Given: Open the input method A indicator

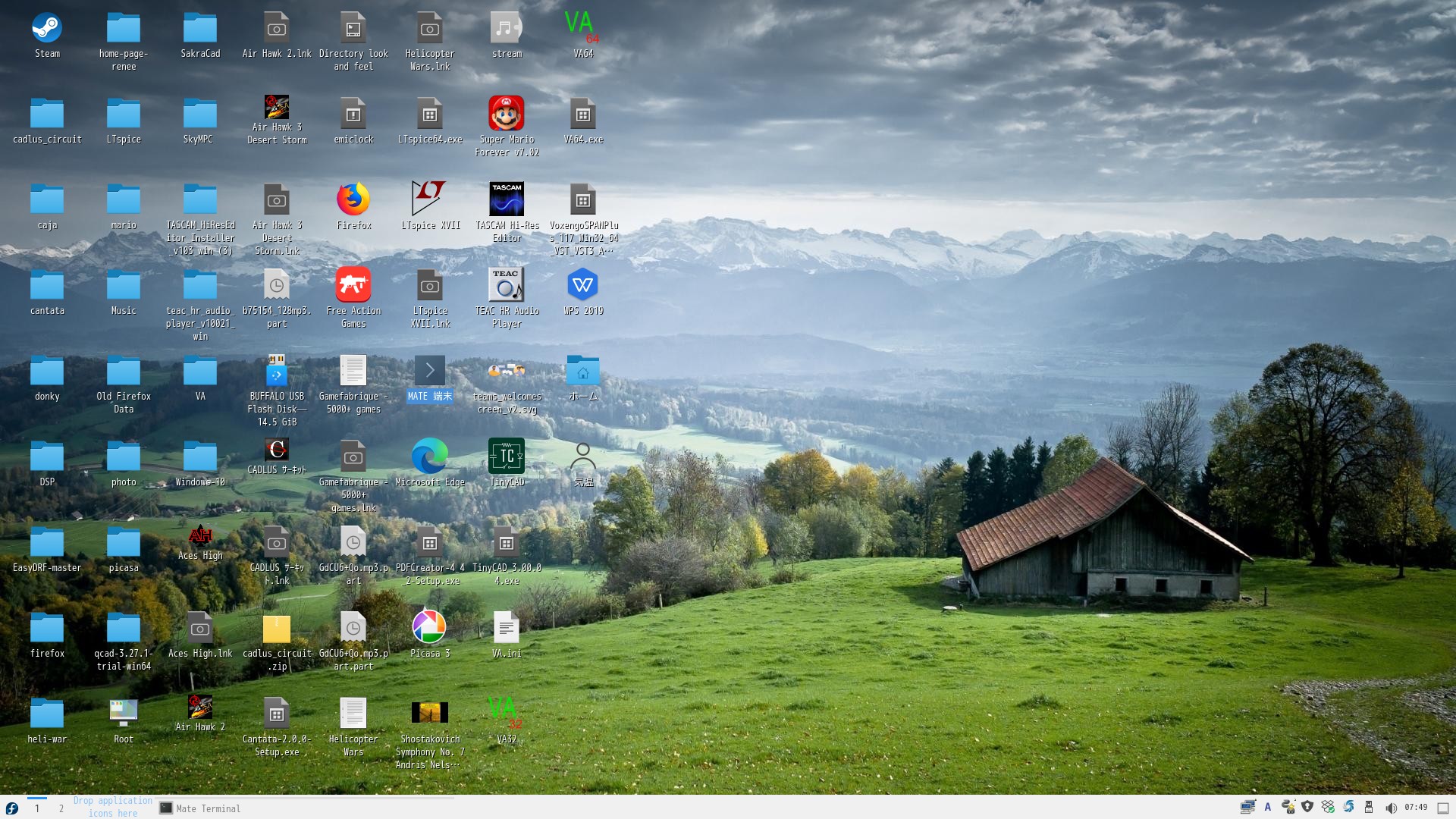Looking at the screenshot, I should tap(1267, 808).
